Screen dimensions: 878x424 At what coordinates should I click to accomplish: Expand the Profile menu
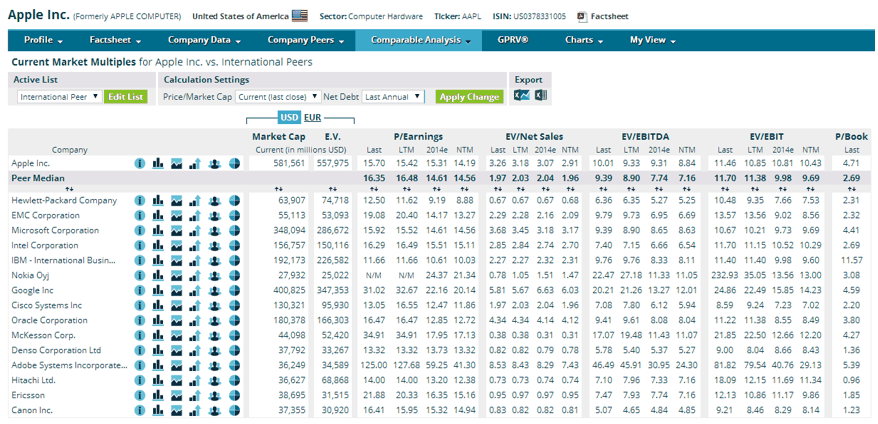[x=43, y=40]
